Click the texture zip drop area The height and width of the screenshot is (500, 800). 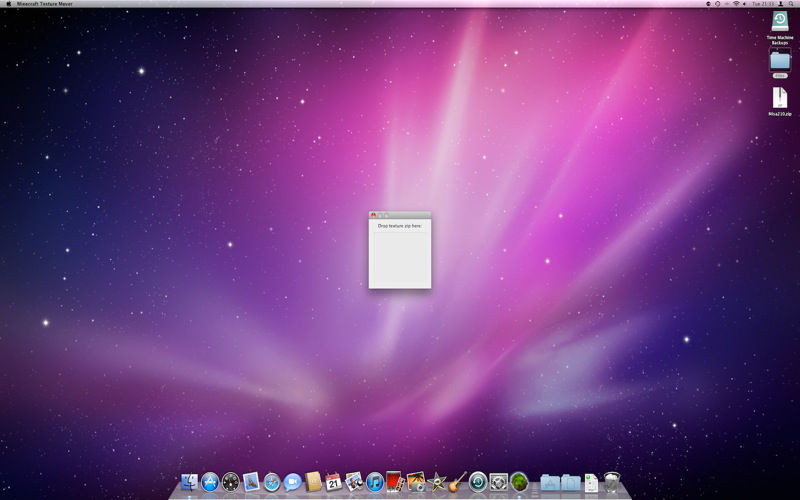pos(400,259)
